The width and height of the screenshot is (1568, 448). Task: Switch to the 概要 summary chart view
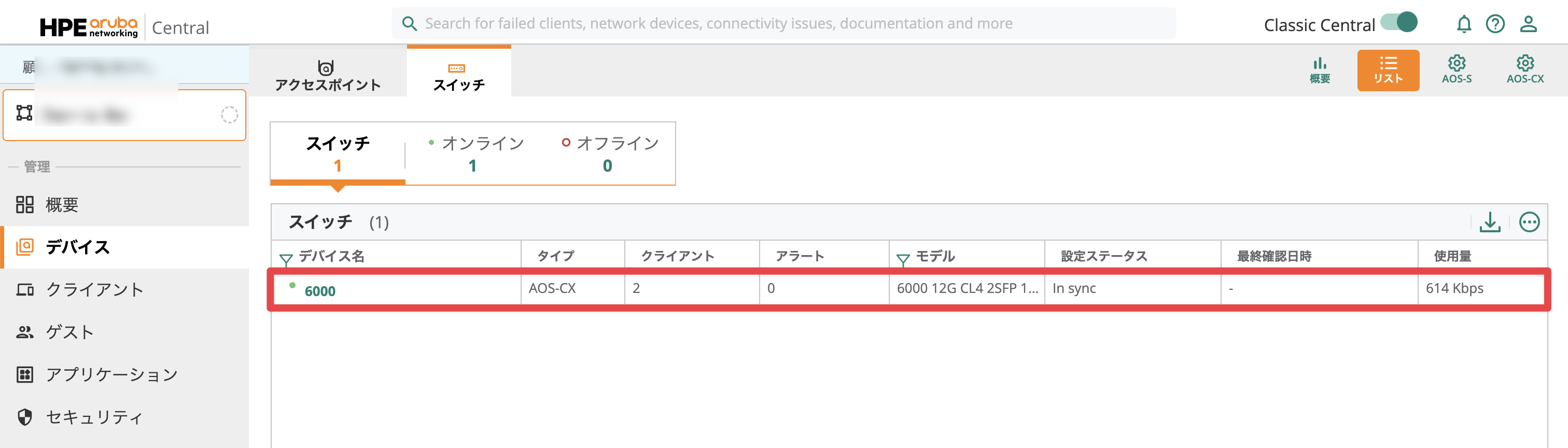tap(1320, 69)
